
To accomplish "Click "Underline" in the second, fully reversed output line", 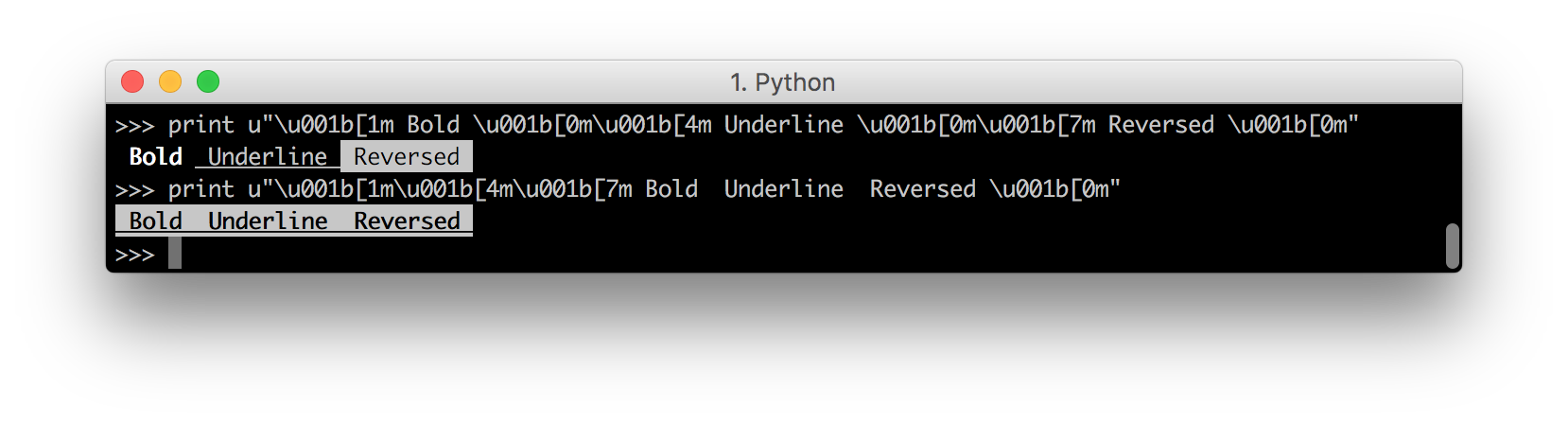I will [268, 221].
